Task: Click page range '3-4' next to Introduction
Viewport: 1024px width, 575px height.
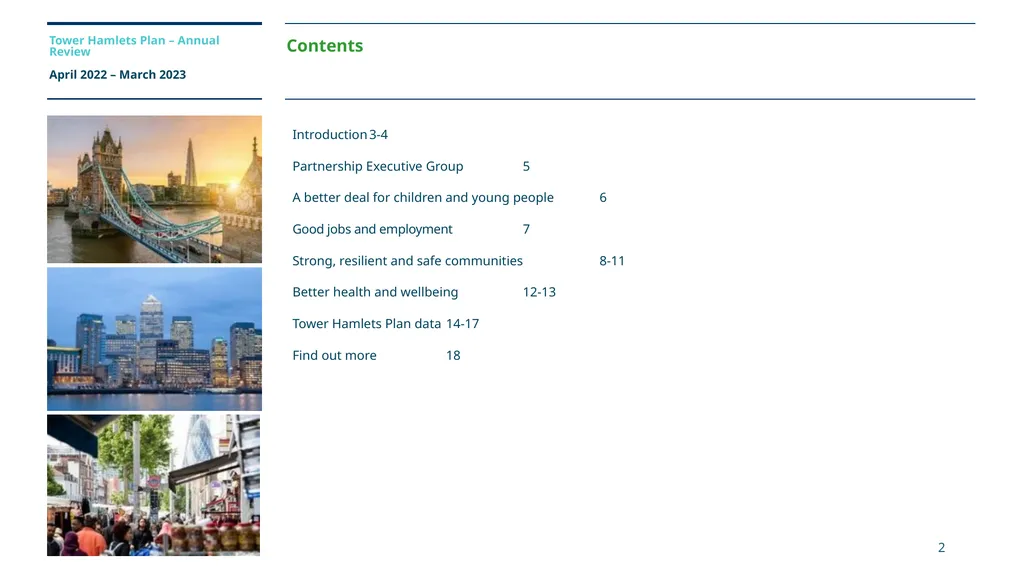Action: [379, 135]
